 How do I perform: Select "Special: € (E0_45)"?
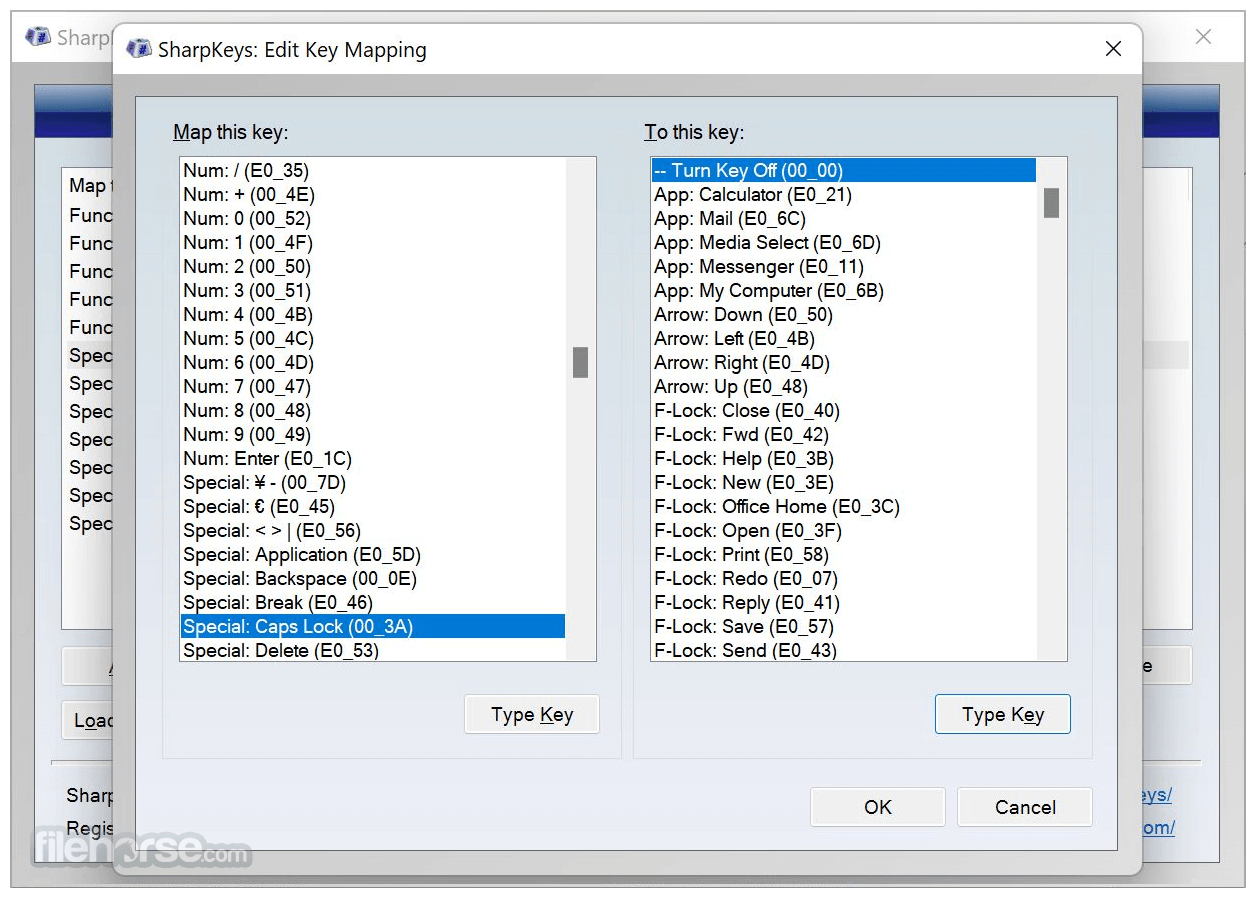point(373,506)
